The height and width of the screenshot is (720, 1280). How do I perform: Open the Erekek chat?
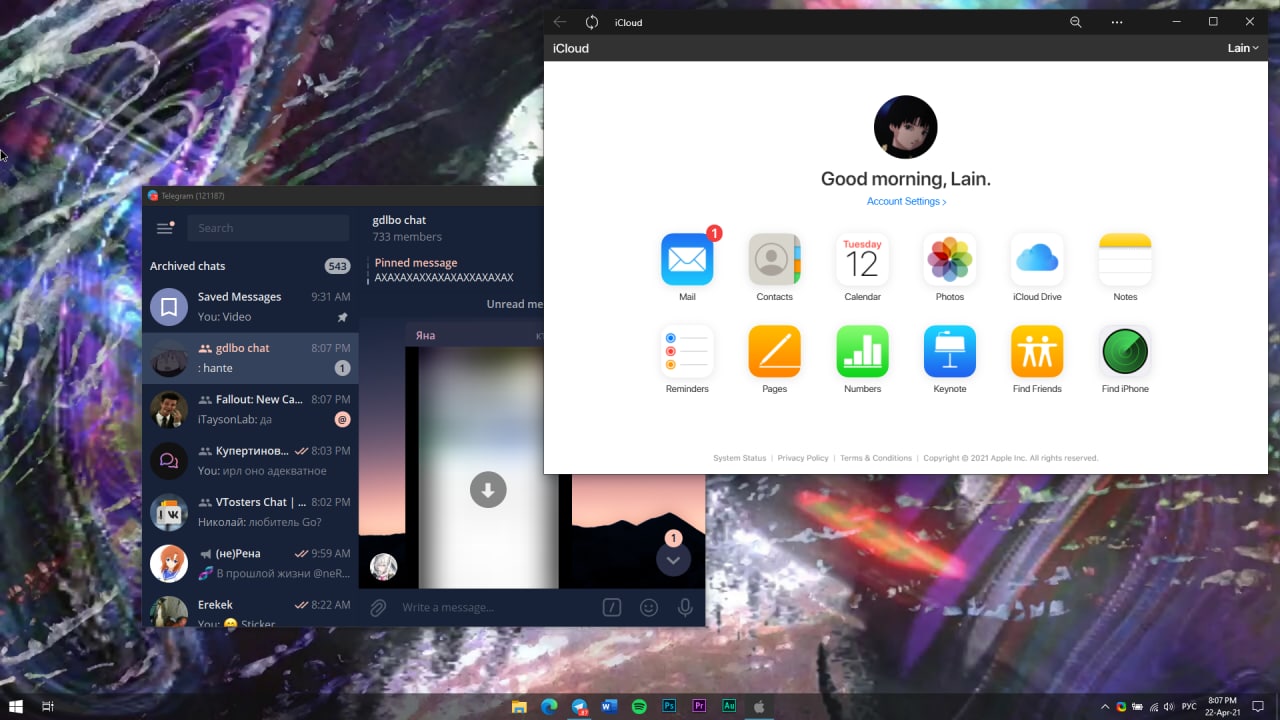250,608
